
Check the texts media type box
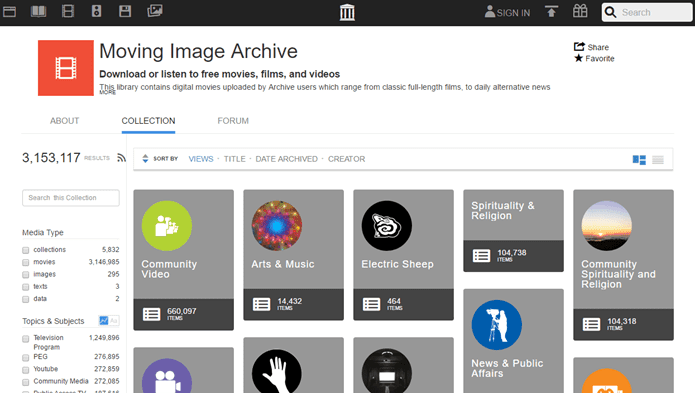click(26, 287)
